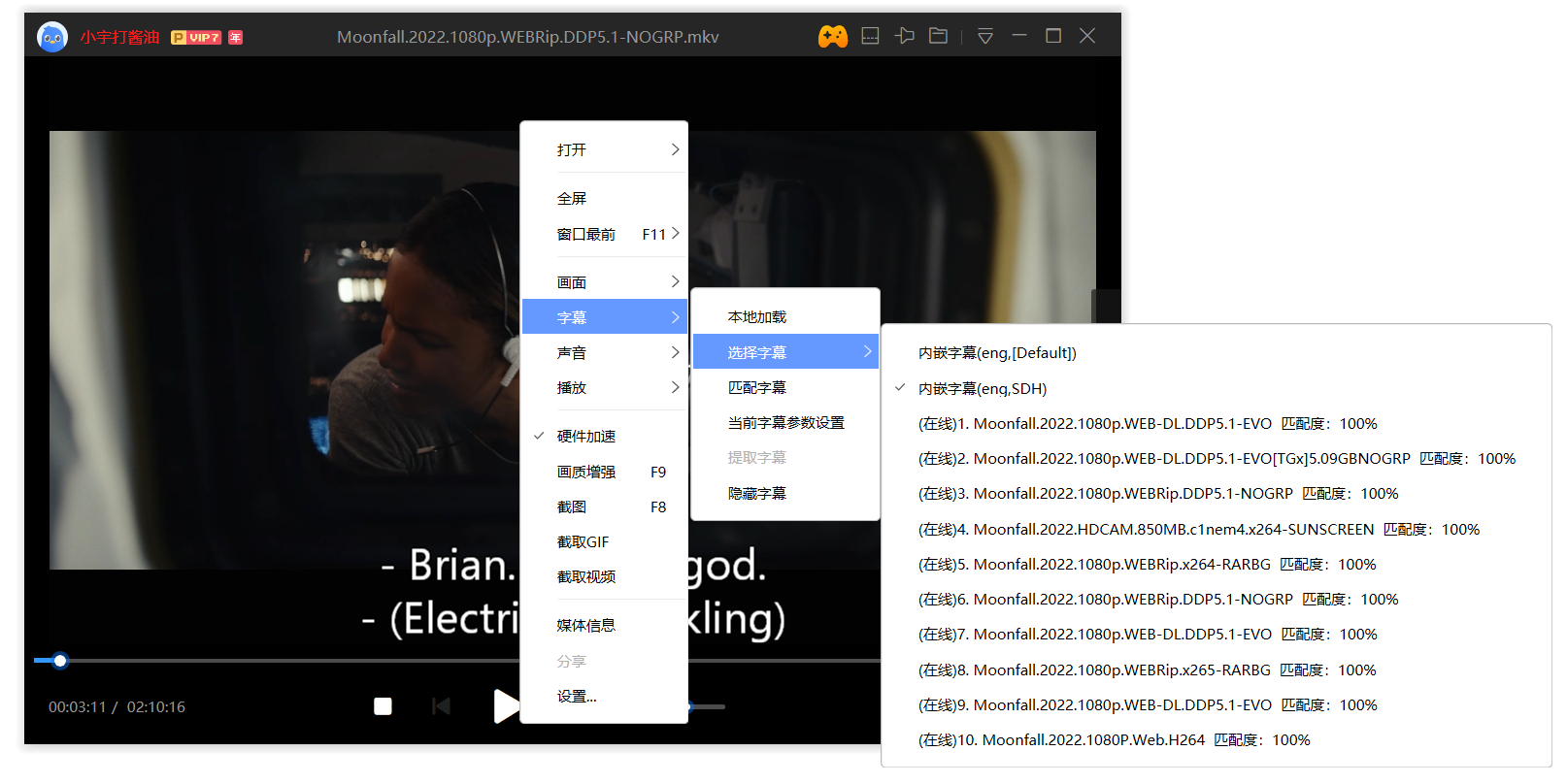Click the video progress slider handle
1567x784 pixels.
tap(60, 661)
